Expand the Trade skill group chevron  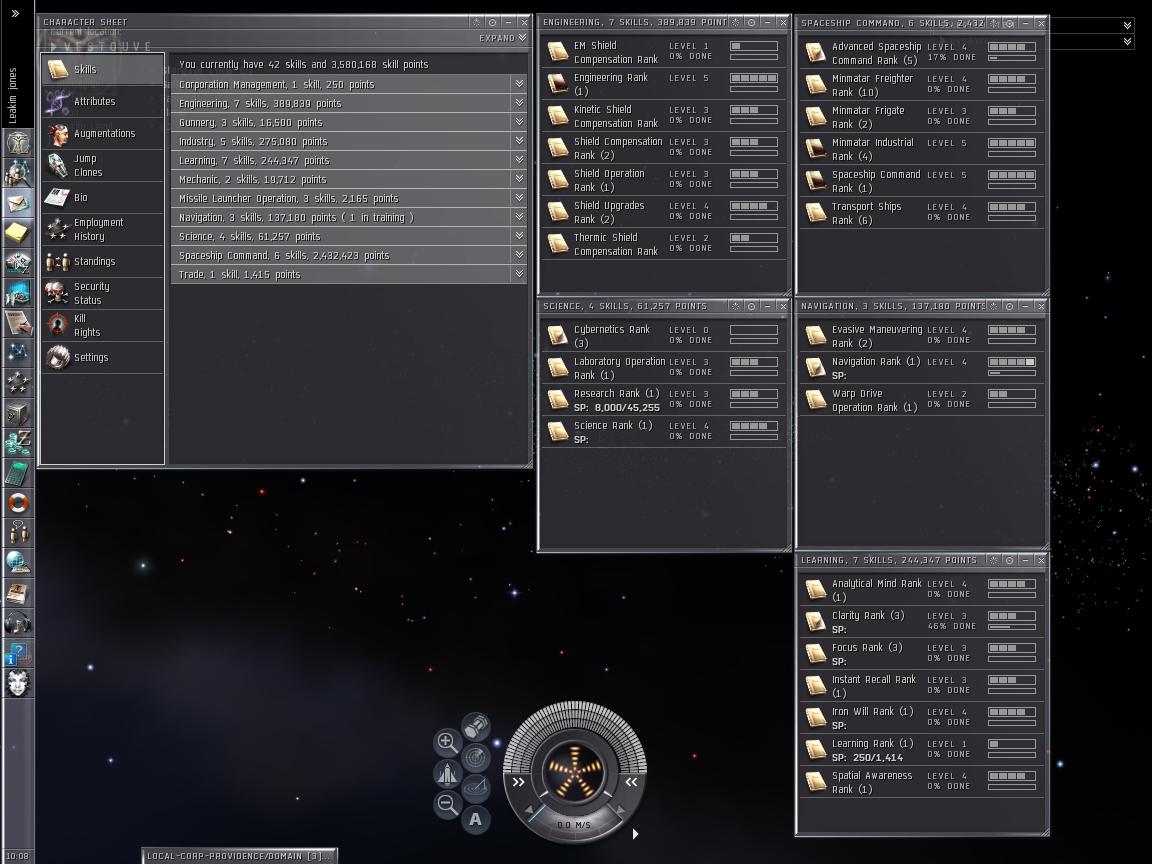click(519, 273)
